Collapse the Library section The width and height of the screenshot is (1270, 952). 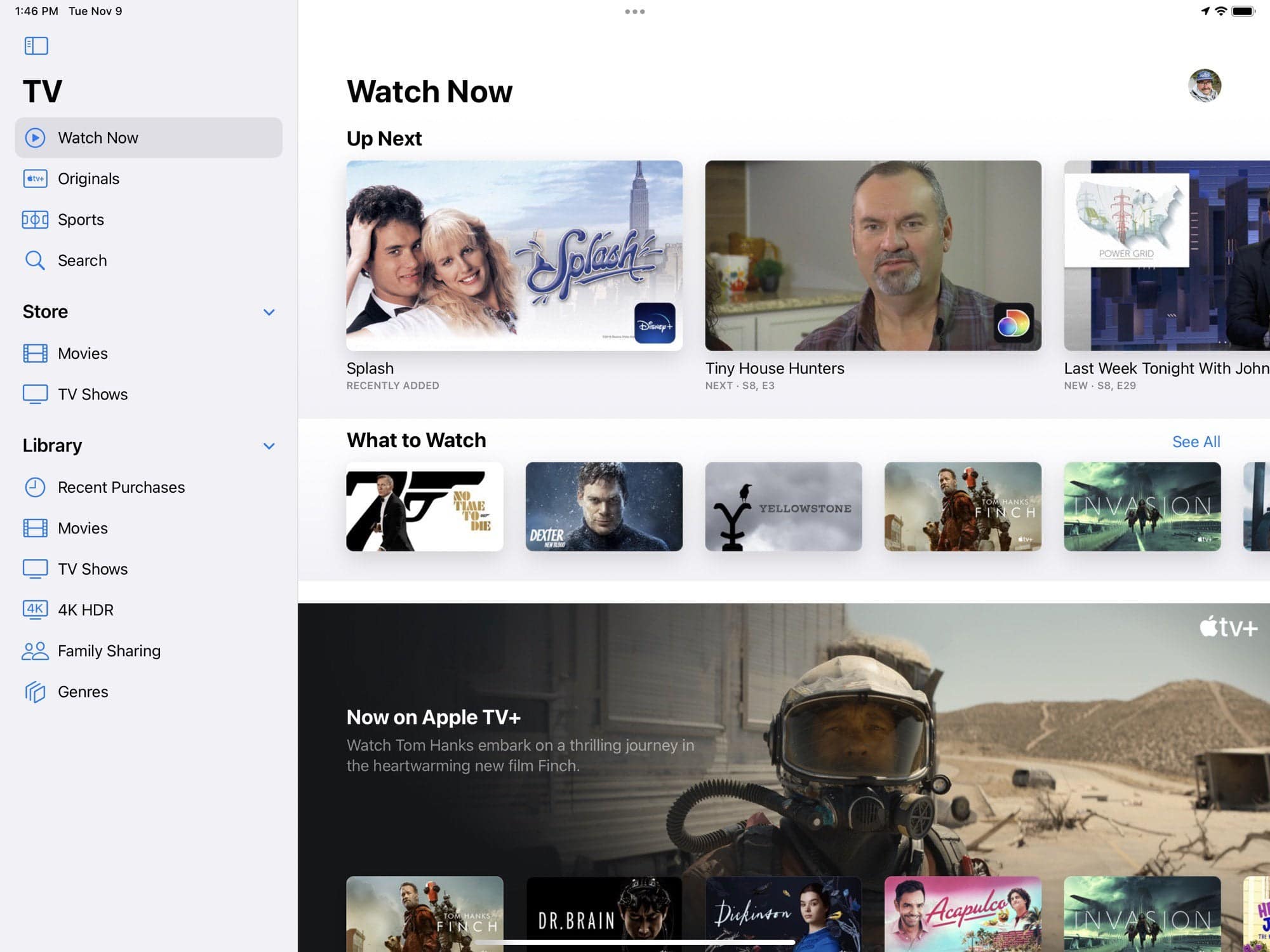(x=269, y=445)
